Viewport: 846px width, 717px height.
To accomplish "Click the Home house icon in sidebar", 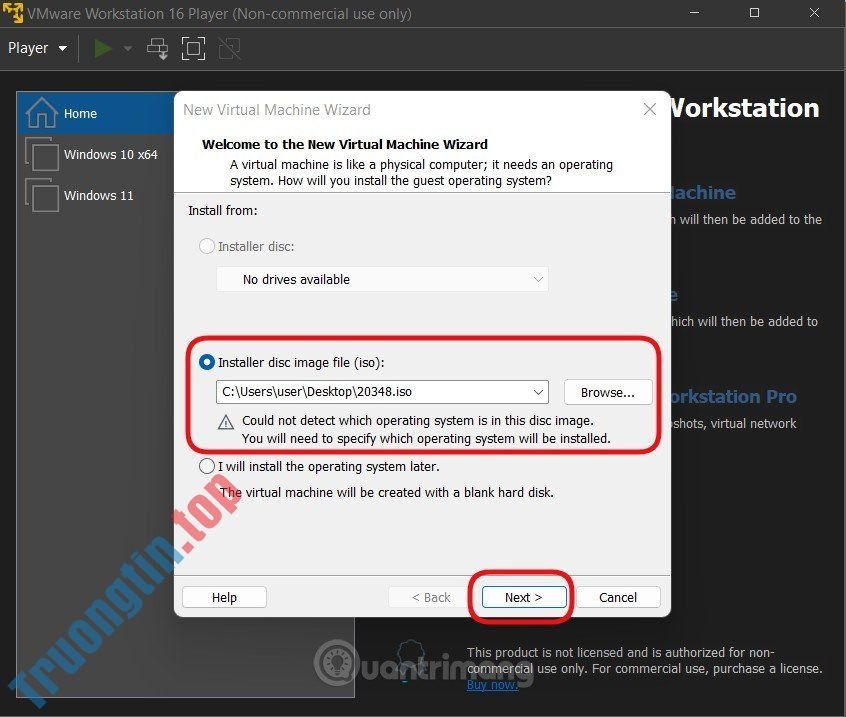I will point(40,113).
